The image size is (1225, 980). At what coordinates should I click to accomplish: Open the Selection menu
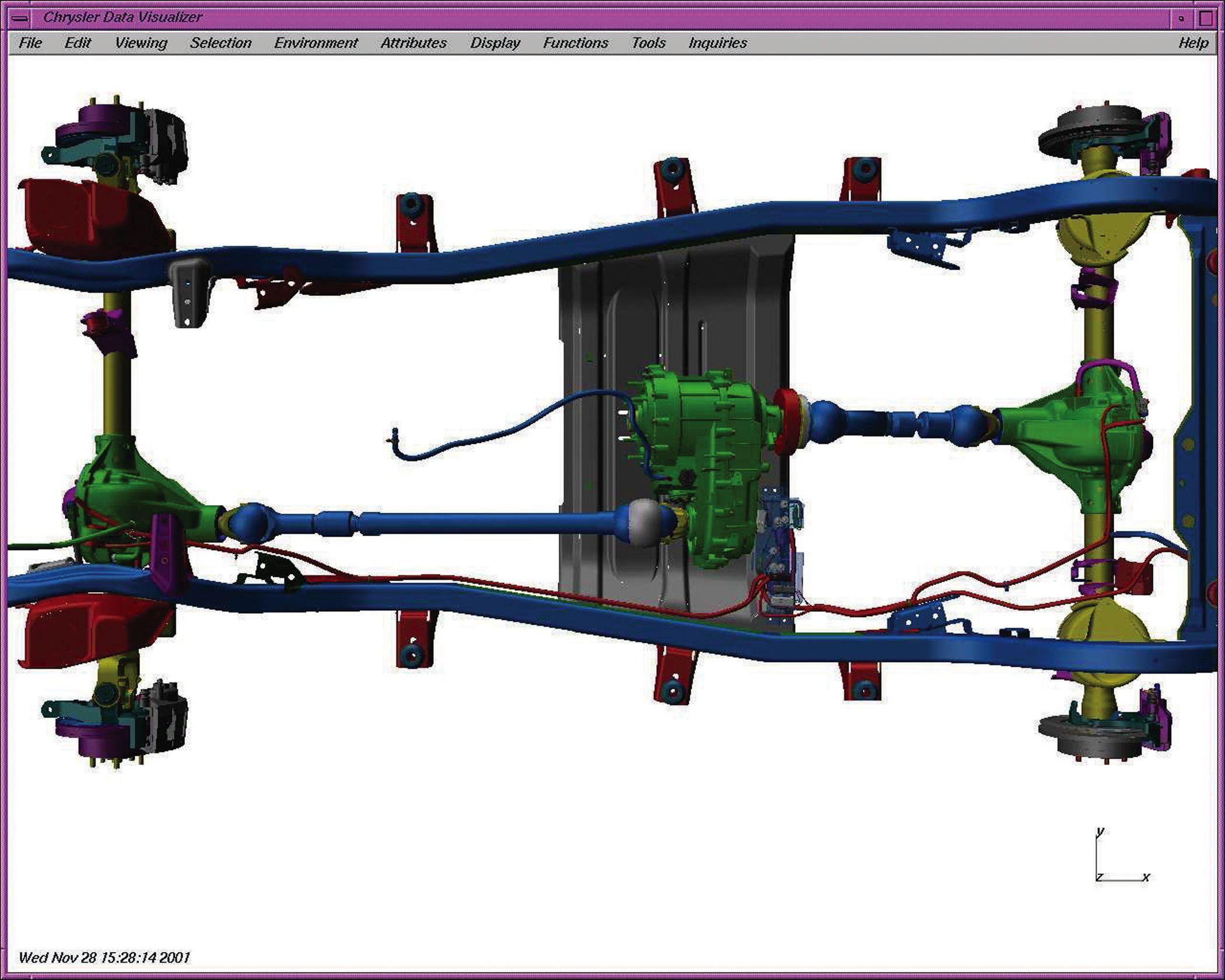point(220,43)
